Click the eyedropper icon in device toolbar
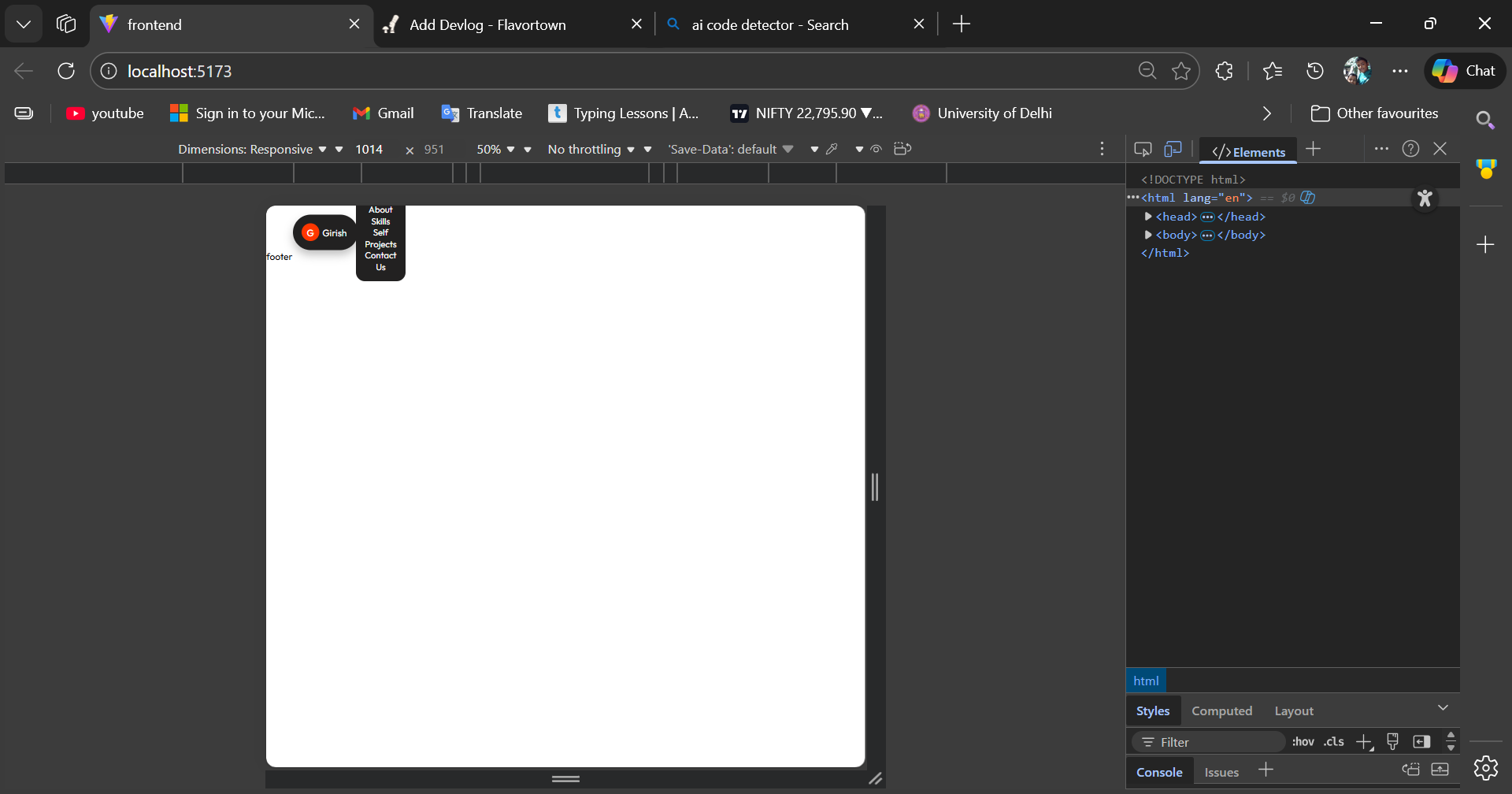Screen dimensions: 1512x794 [x=832, y=149]
